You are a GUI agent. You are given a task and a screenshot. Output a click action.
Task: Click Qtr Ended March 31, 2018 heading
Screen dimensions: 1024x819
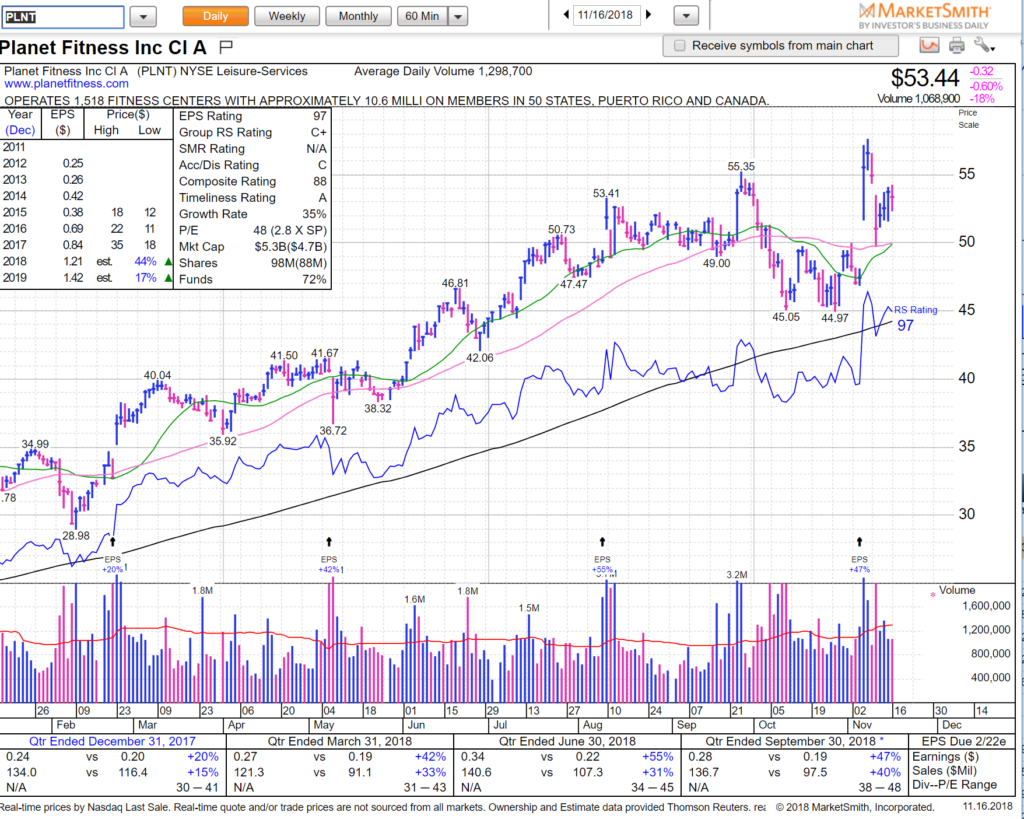tap(340, 741)
